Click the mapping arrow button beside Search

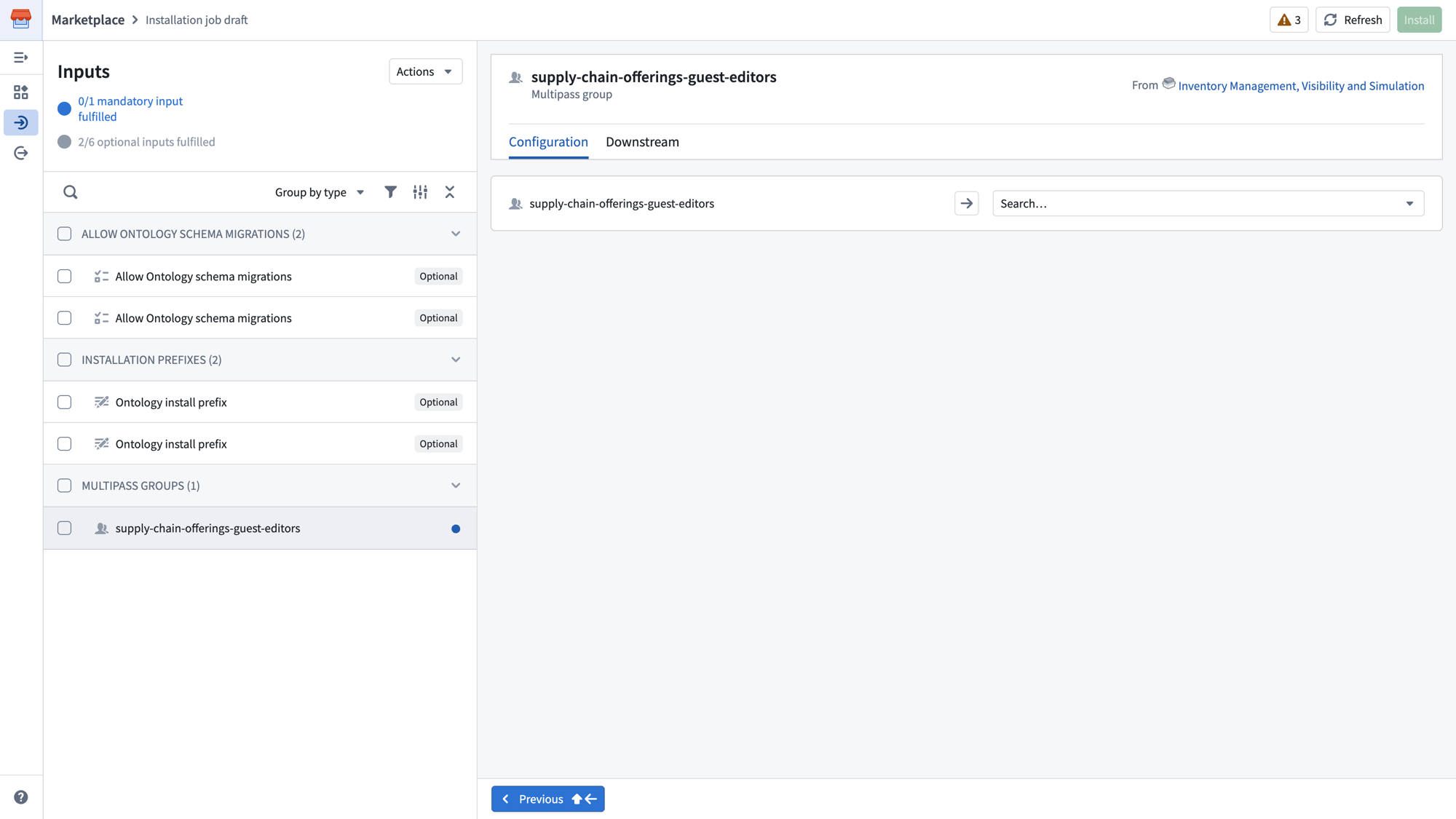(x=967, y=203)
